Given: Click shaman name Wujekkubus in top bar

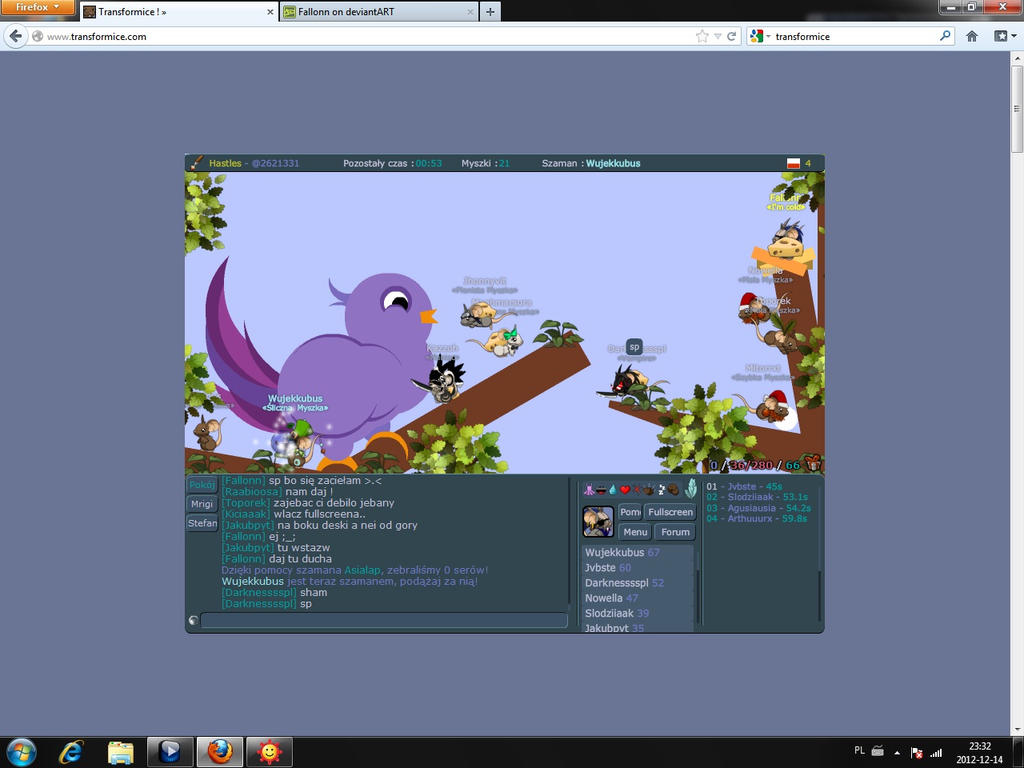Looking at the screenshot, I should (613, 163).
